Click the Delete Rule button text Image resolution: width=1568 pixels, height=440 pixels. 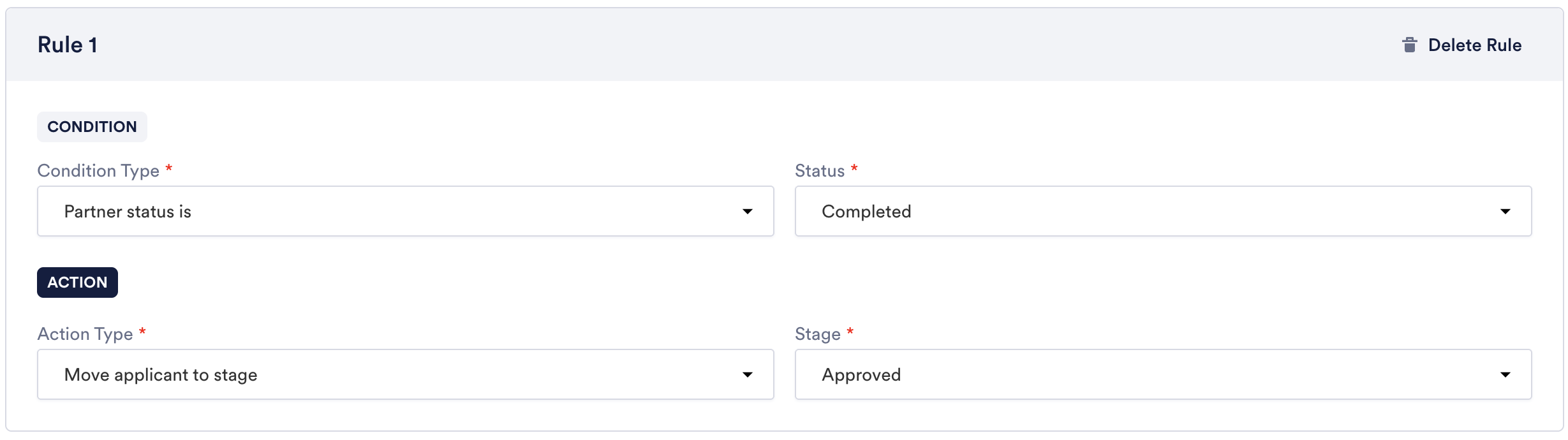pyautogui.click(x=1474, y=45)
